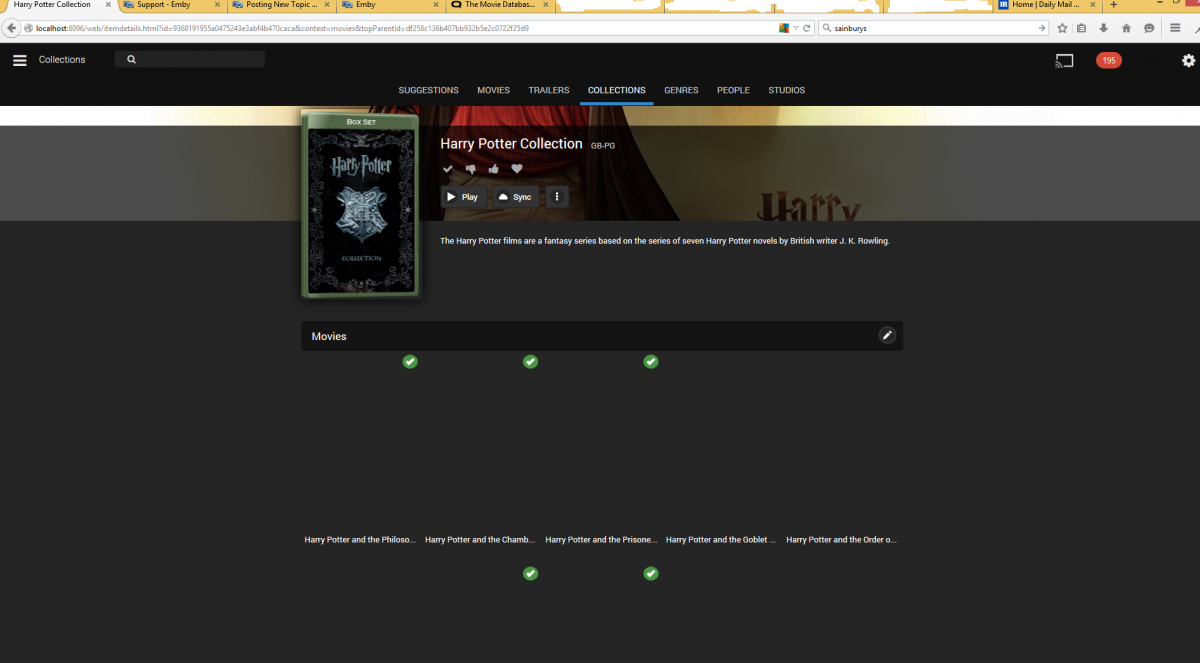1200x663 pixels.
Task: Toggle the heart favorite for the collection
Action: 517,169
